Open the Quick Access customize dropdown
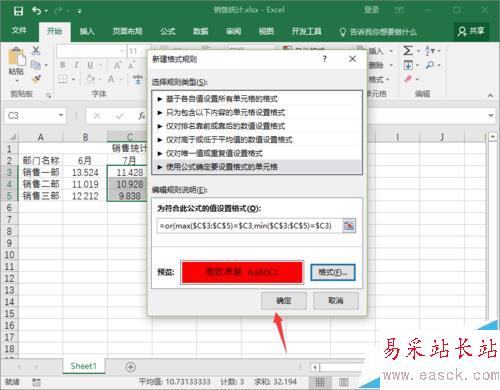500x390 pixels. point(80,11)
